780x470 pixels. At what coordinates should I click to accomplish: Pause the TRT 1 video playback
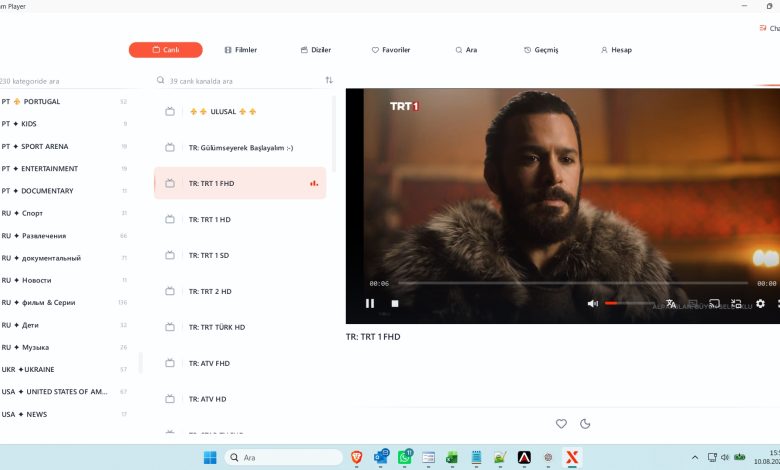point(370,303)
